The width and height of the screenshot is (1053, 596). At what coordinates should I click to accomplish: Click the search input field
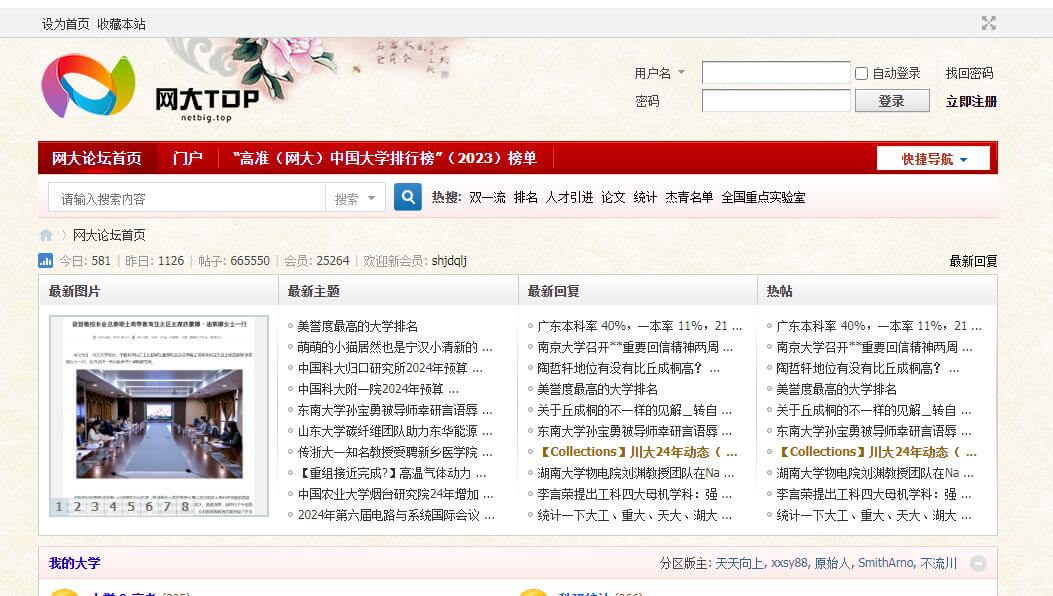coord(185,197)
